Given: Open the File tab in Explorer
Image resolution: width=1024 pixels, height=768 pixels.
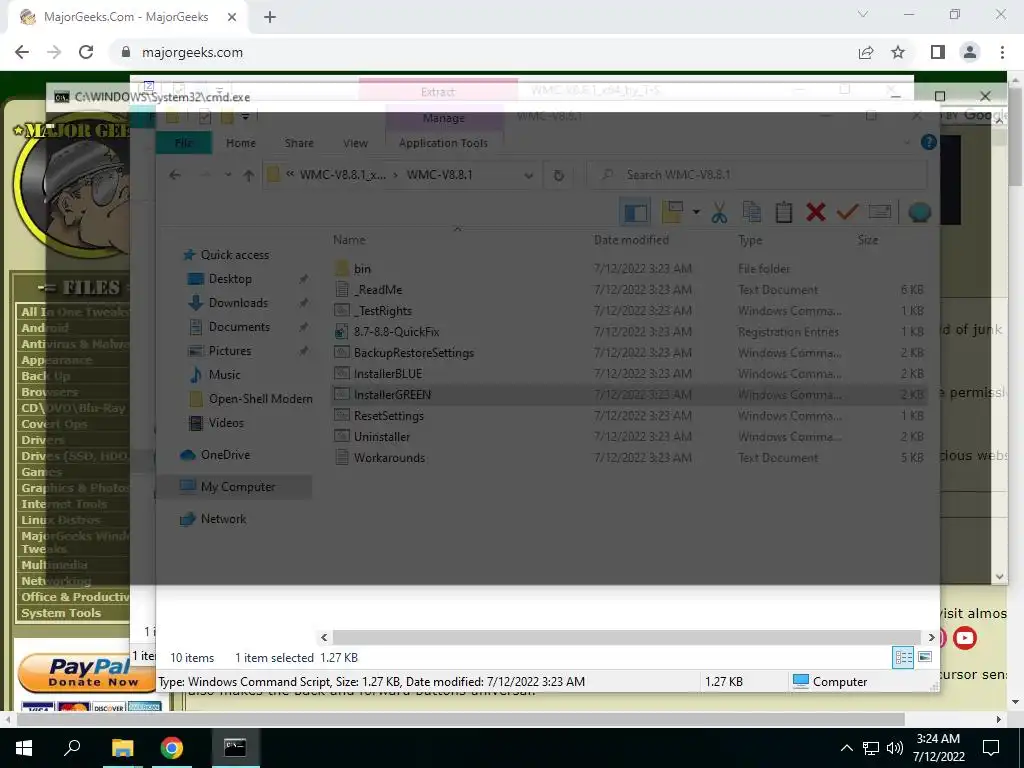Looking at the screenshot, I should [184, 143].
